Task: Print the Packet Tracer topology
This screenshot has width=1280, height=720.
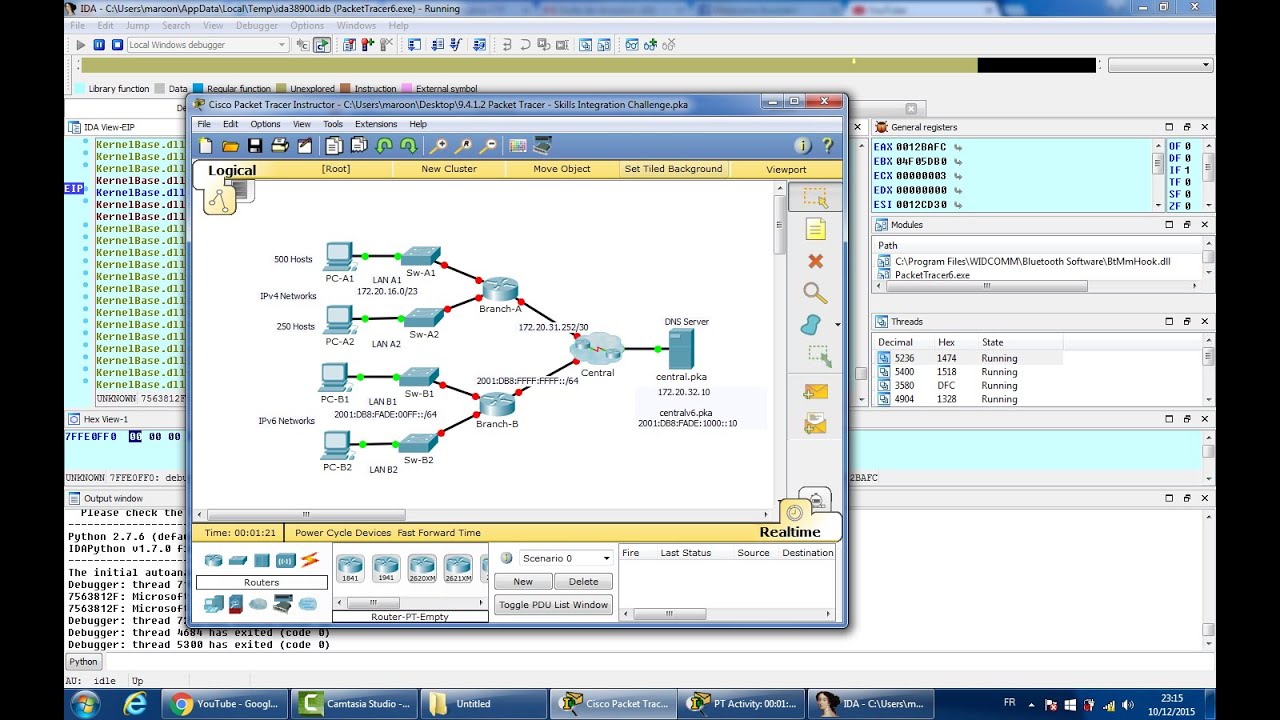Action: pos(280,146)
